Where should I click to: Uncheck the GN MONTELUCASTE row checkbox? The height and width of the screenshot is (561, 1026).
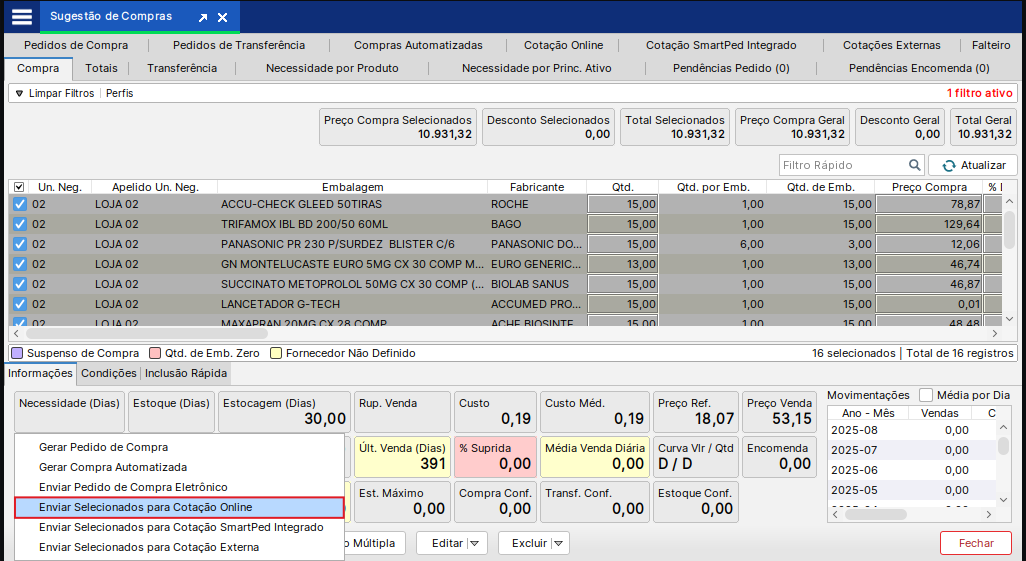click(x=20, y=264)
